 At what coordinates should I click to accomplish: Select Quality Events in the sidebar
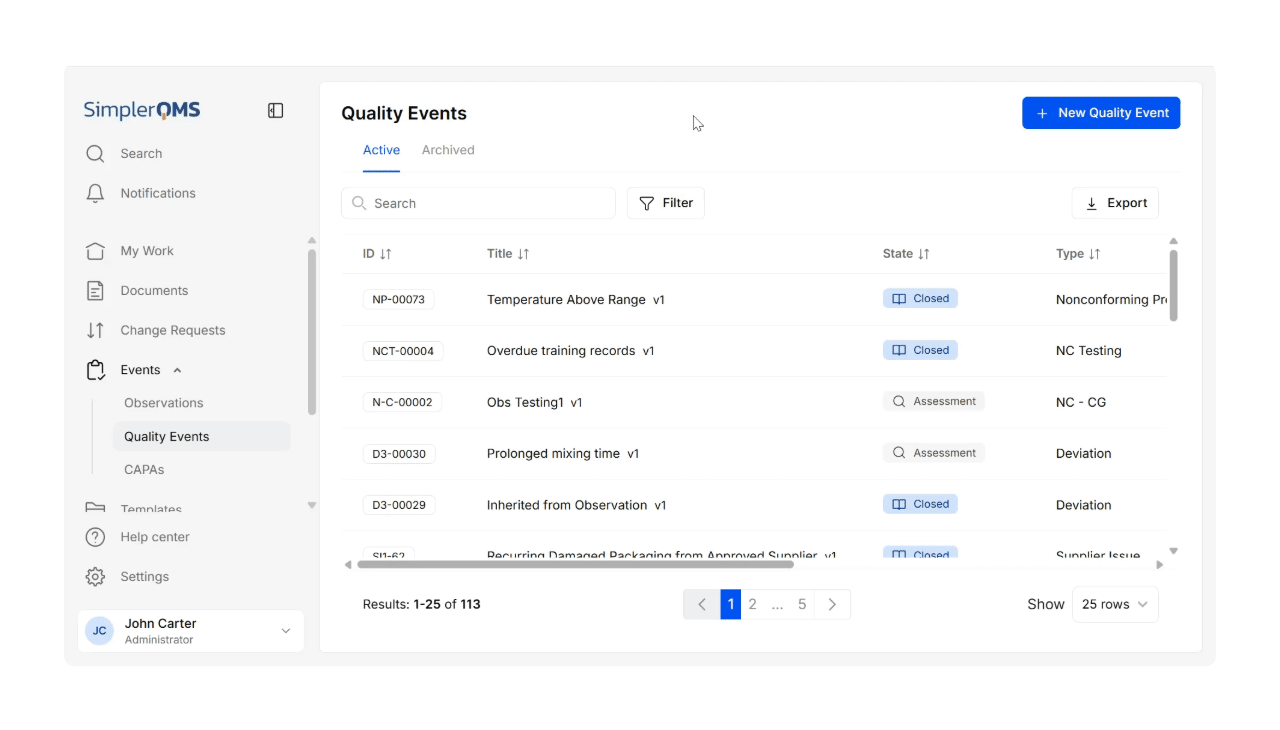[x=201, y=436]
